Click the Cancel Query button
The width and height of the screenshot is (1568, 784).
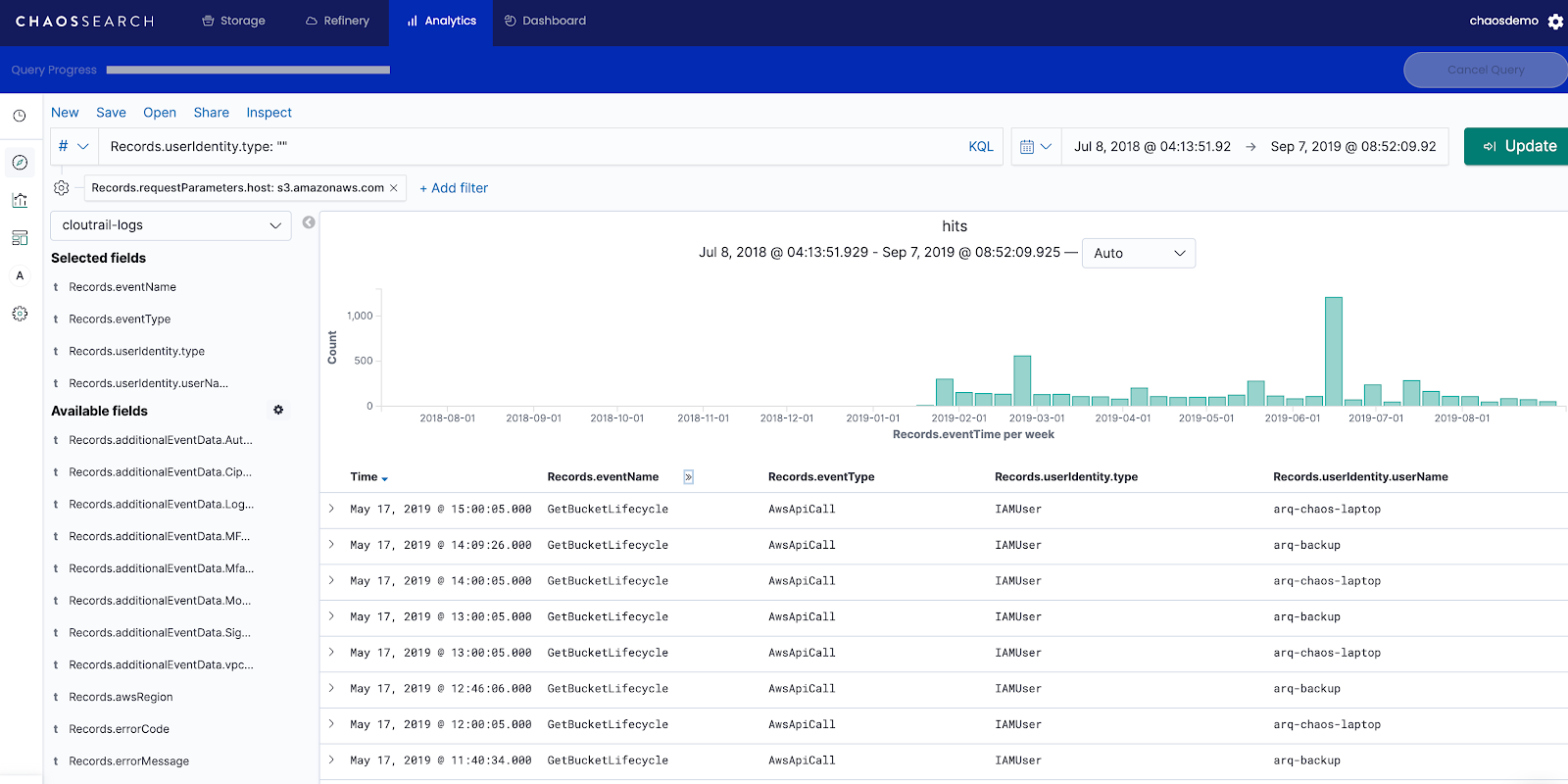(x=1486, y=70)
